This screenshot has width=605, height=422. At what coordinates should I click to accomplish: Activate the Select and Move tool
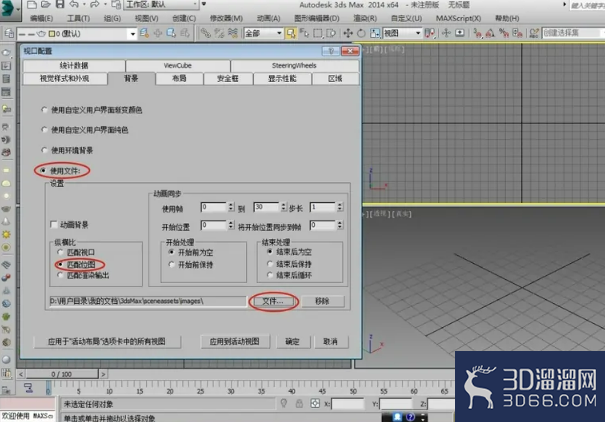coord(348,34)
